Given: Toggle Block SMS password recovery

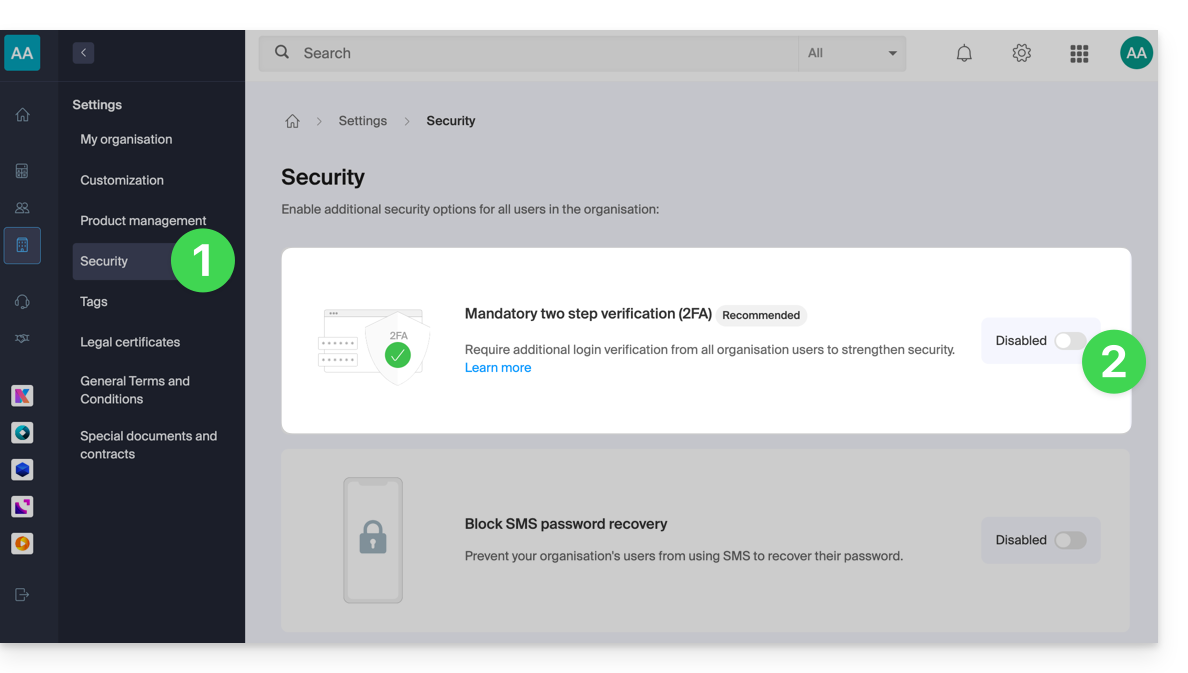Looking at the screenshot, I should point(1069,540).
